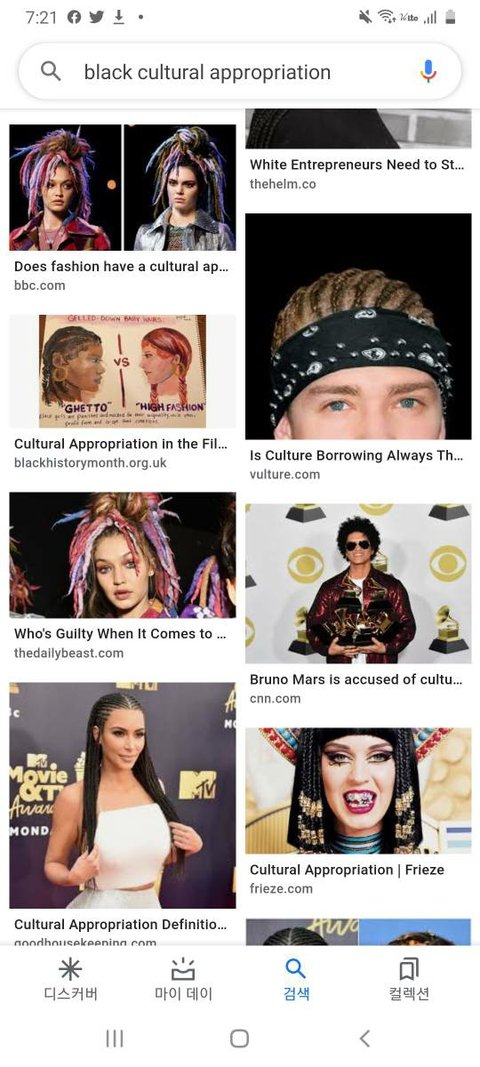Tap the recent apps navigation button

click(114, 1038)
